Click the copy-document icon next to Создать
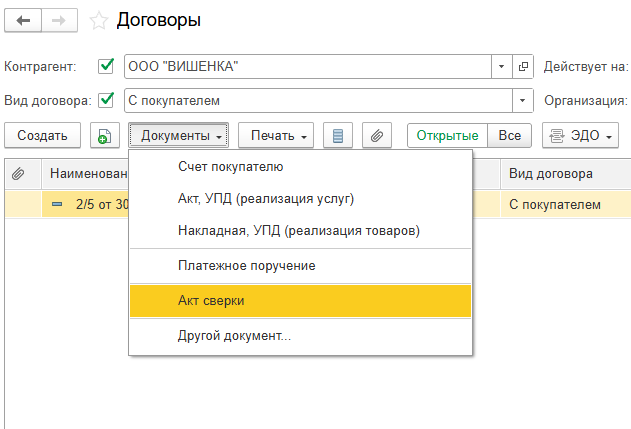The height and width of the screenshot is (429, 631). pos(105,136)
